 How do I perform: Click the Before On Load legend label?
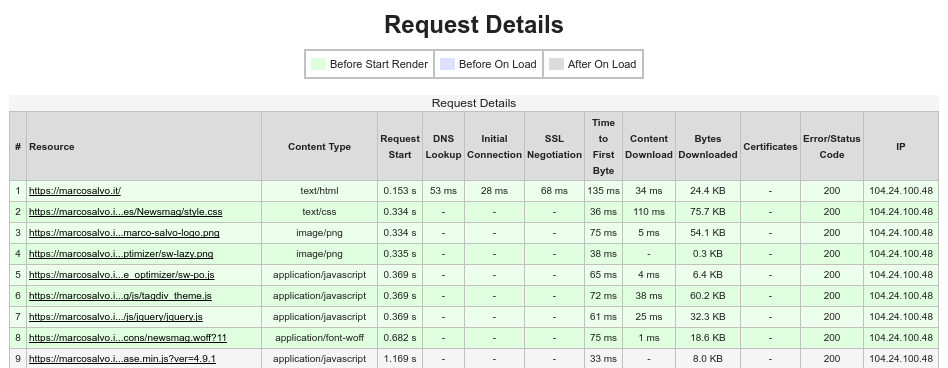pos(498,64)
